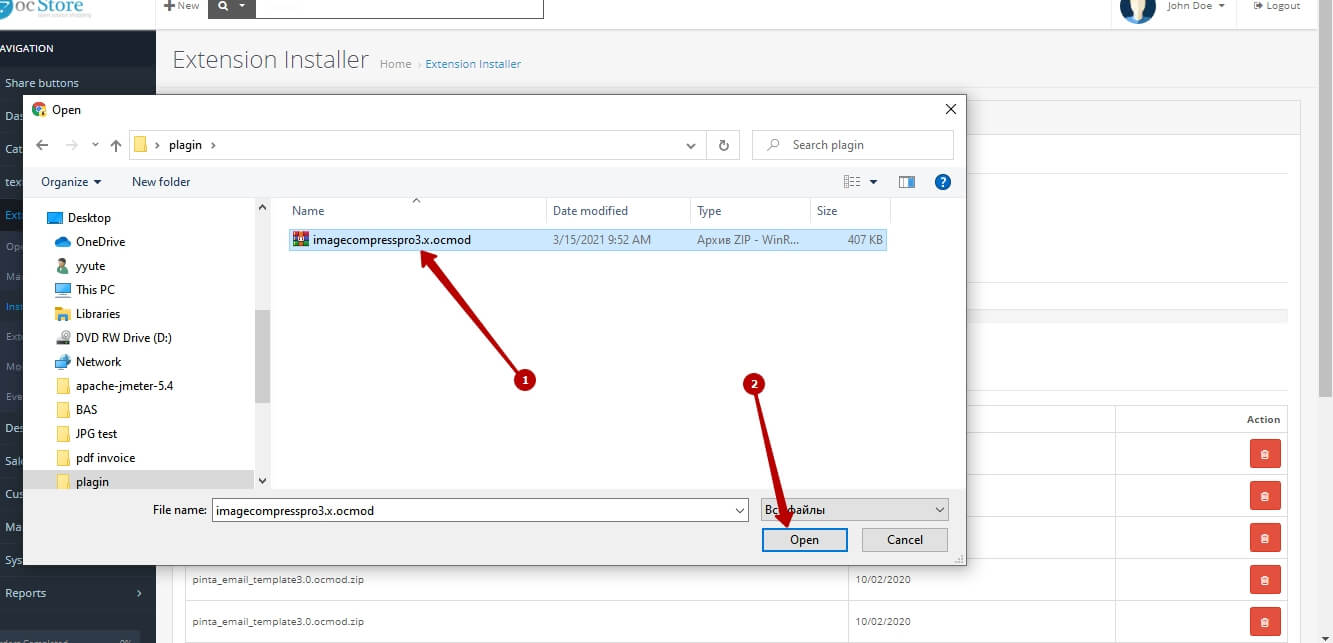This screenshot has width=1333, height=643.
Task: Open the Organize dropdown menu
Action: click(71, 182)
